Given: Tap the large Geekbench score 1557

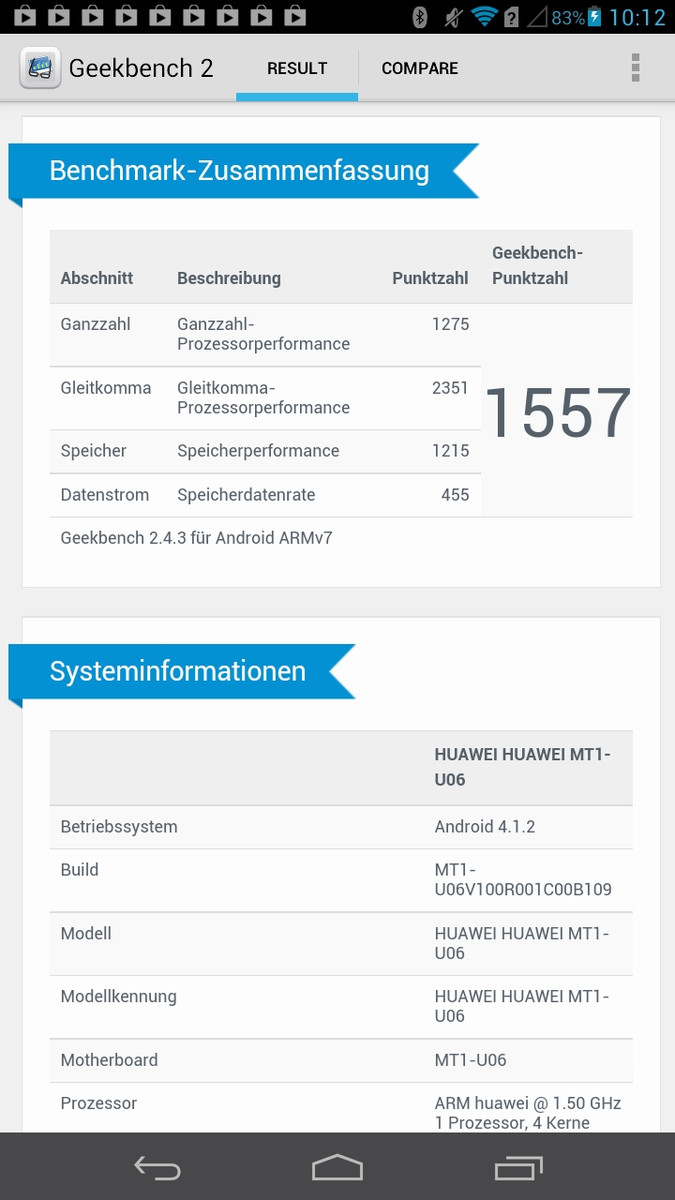Looking at the screenshot, I should 558,412.
